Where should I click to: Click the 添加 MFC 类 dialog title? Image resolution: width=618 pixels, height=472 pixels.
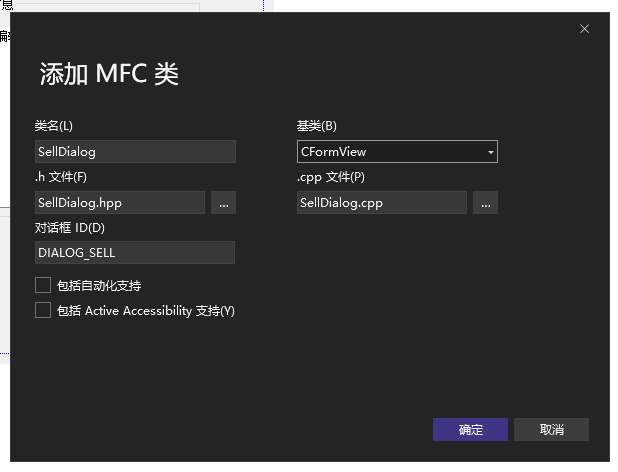coord(109,75)
